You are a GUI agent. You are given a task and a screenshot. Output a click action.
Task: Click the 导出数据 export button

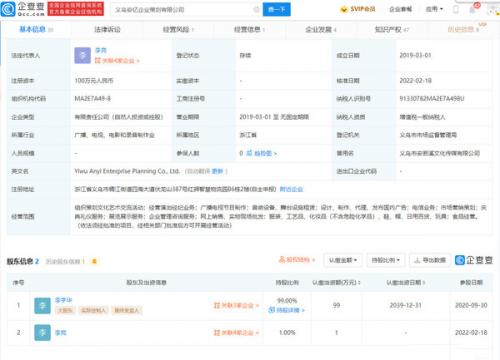click(x=430, y=260)
